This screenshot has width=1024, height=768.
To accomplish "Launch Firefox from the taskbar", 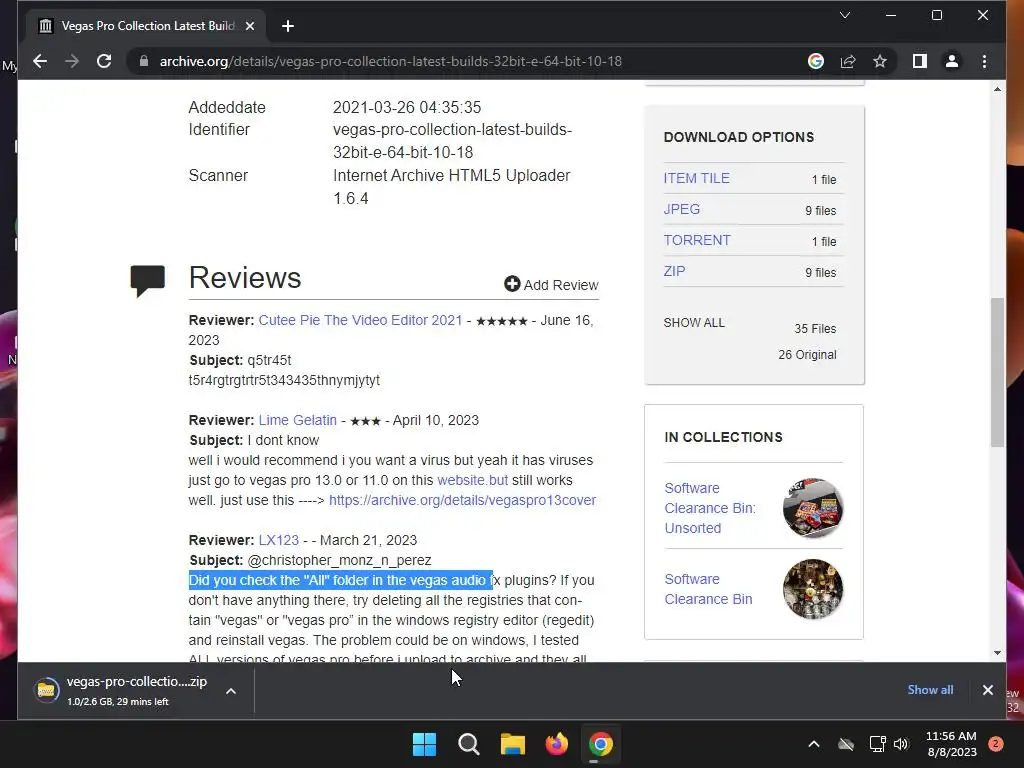I will click(x=556, y=744).
